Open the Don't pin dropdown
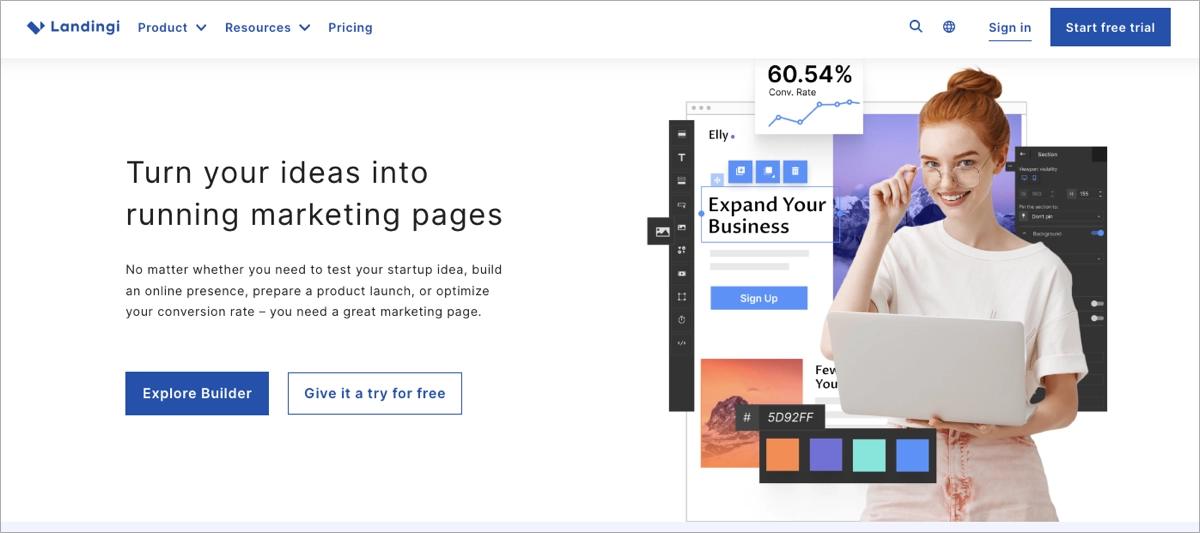 pos(1061,216)
